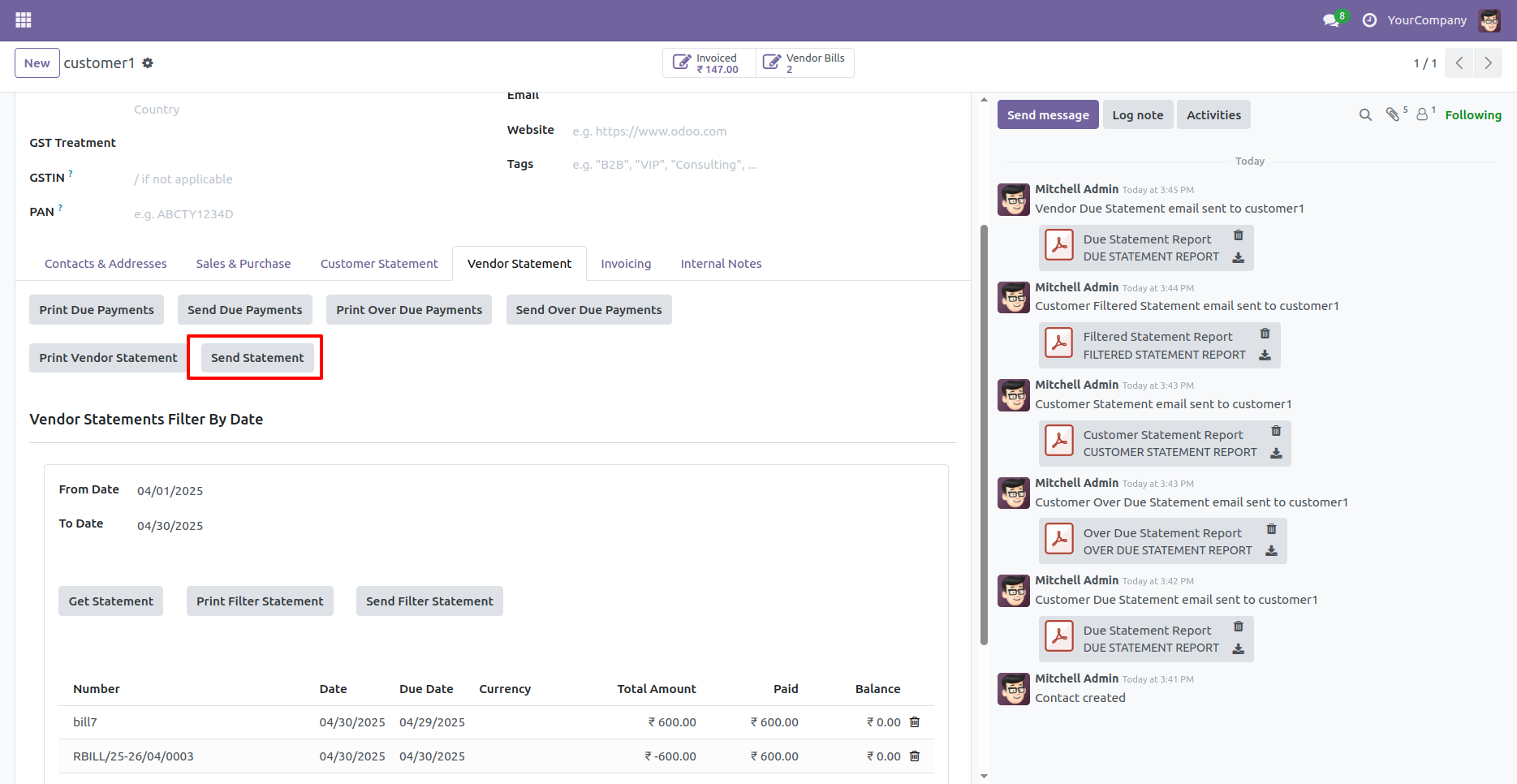Open the Vendor Bills smart button
The image size is (1517, 784).
pos(804,62)
